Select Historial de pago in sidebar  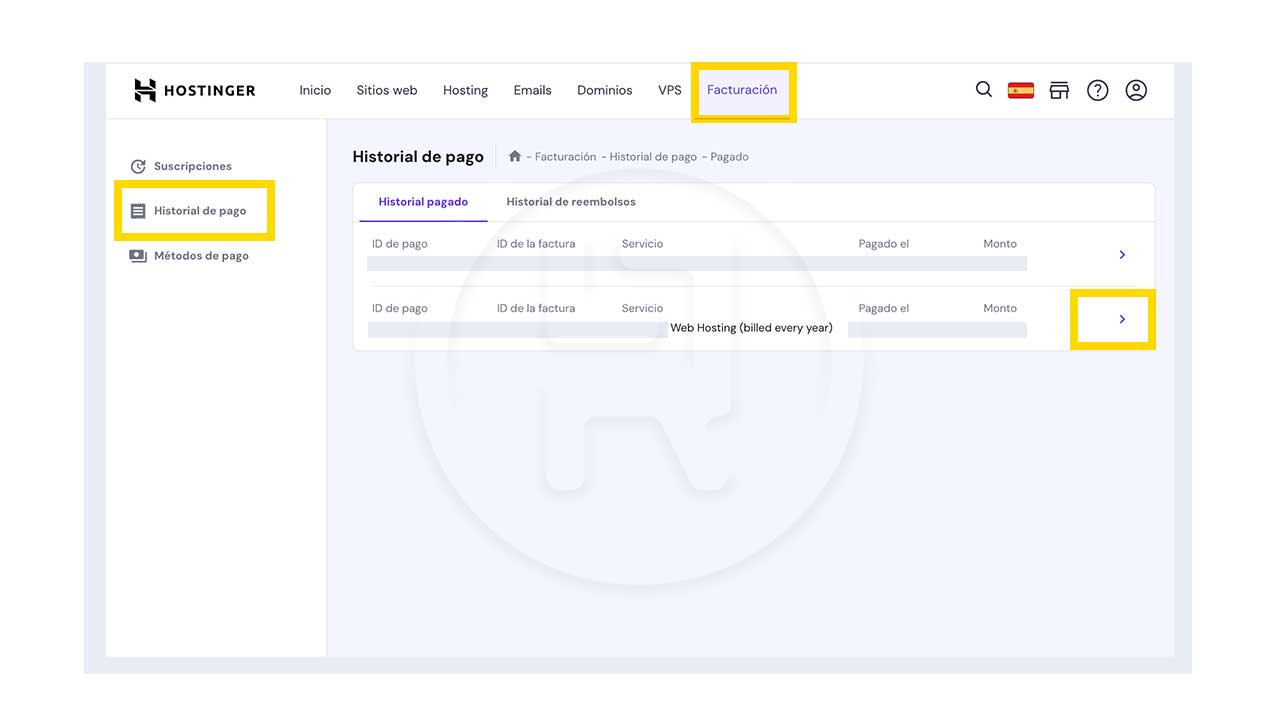point(199,211)
